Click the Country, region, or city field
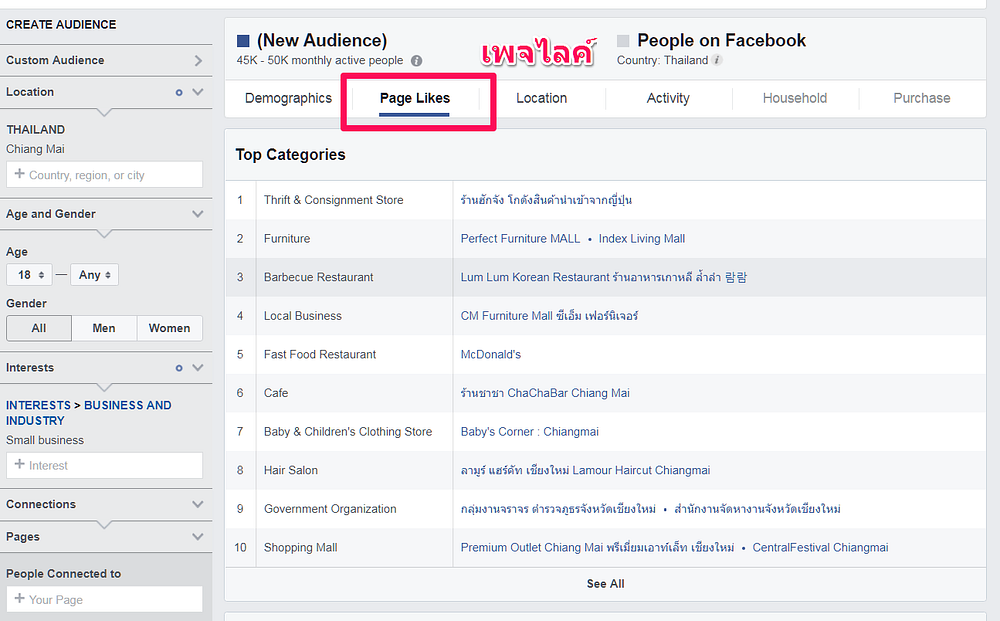Viewport: 1000px width, 621px height. (105, 175)
